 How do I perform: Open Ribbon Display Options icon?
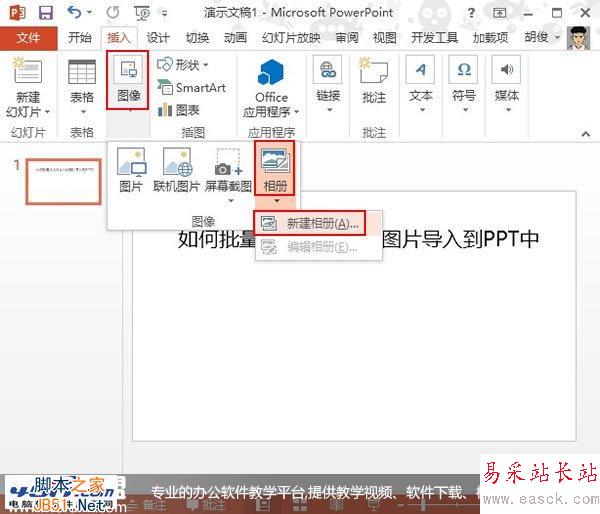pos(499,13)
